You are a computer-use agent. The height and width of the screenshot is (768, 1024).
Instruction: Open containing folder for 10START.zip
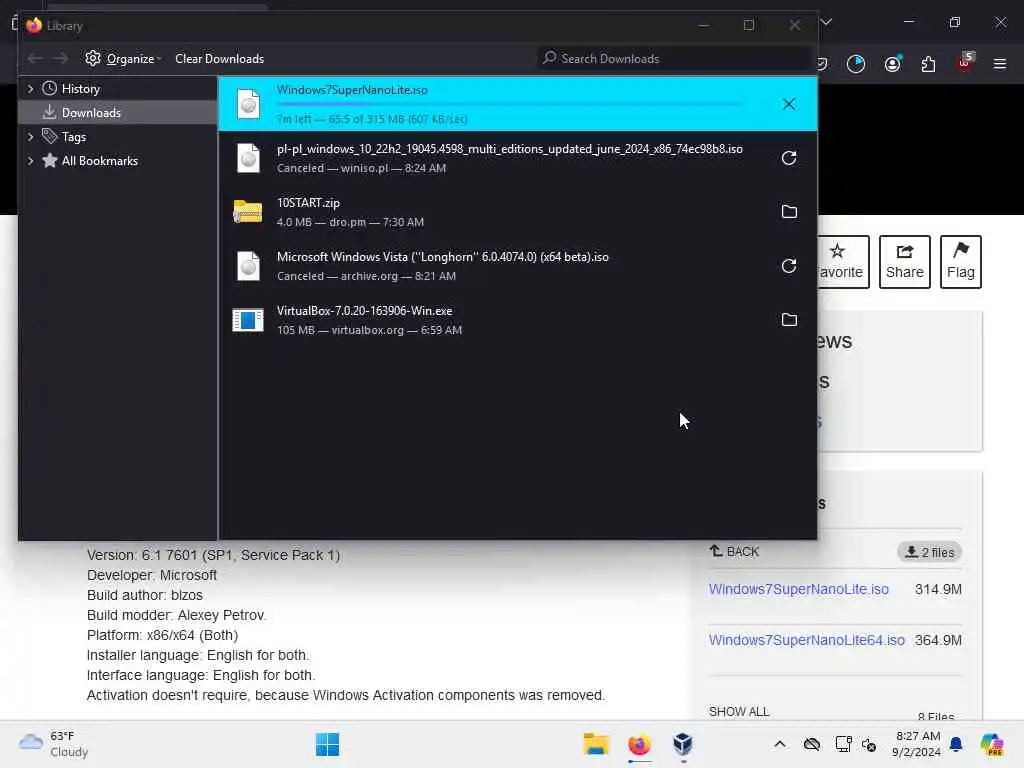789,212
